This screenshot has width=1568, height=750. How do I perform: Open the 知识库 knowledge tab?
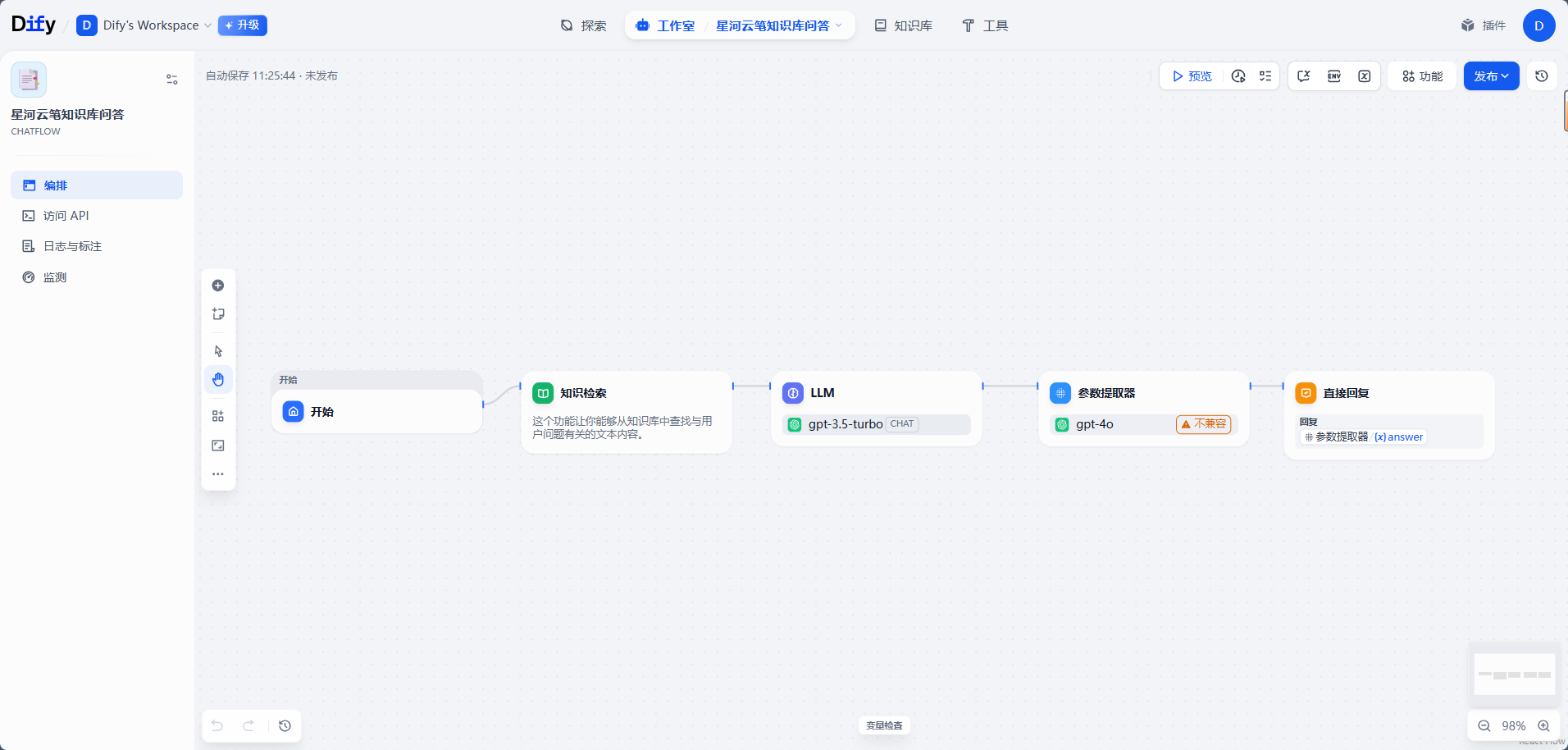click(903, 25)
